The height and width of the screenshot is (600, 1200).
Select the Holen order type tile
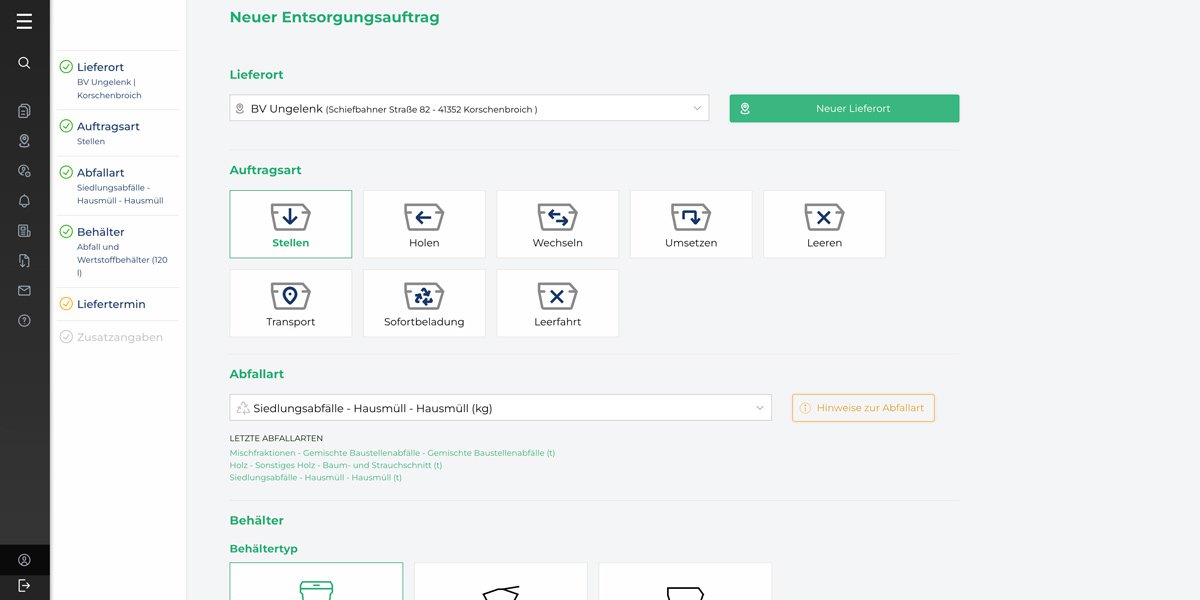424,224
